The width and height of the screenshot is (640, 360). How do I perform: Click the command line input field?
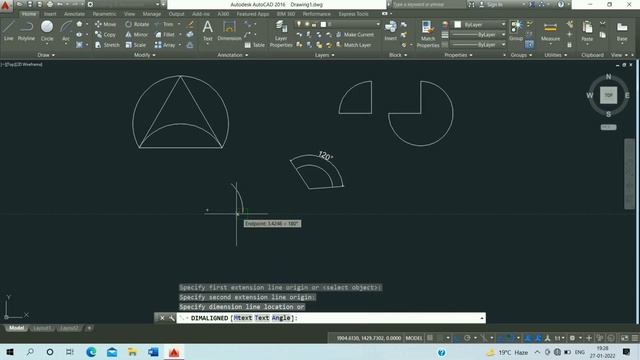point(331,318)
